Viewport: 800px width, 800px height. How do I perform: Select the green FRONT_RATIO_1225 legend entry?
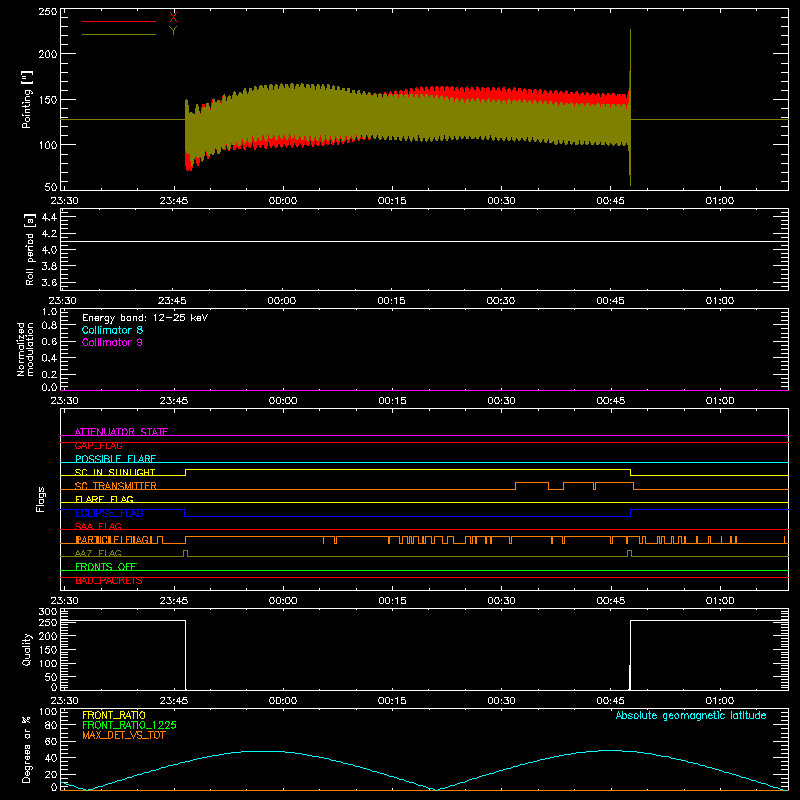[x=130, y=725]
